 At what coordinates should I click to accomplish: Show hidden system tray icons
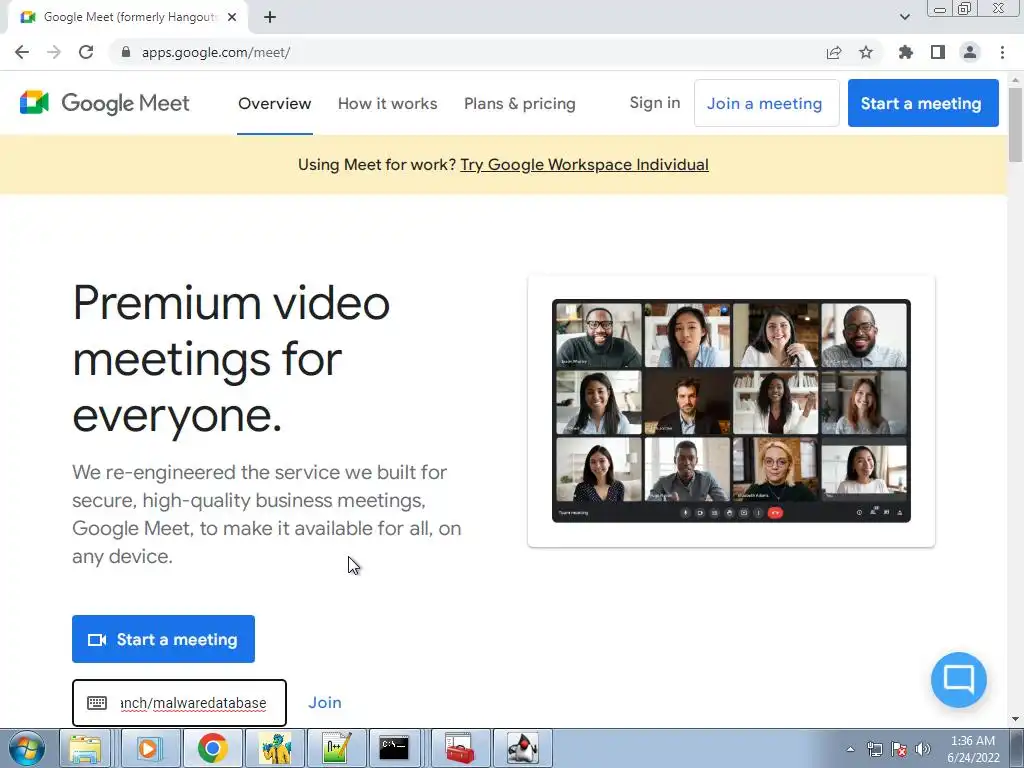point(850,749)
